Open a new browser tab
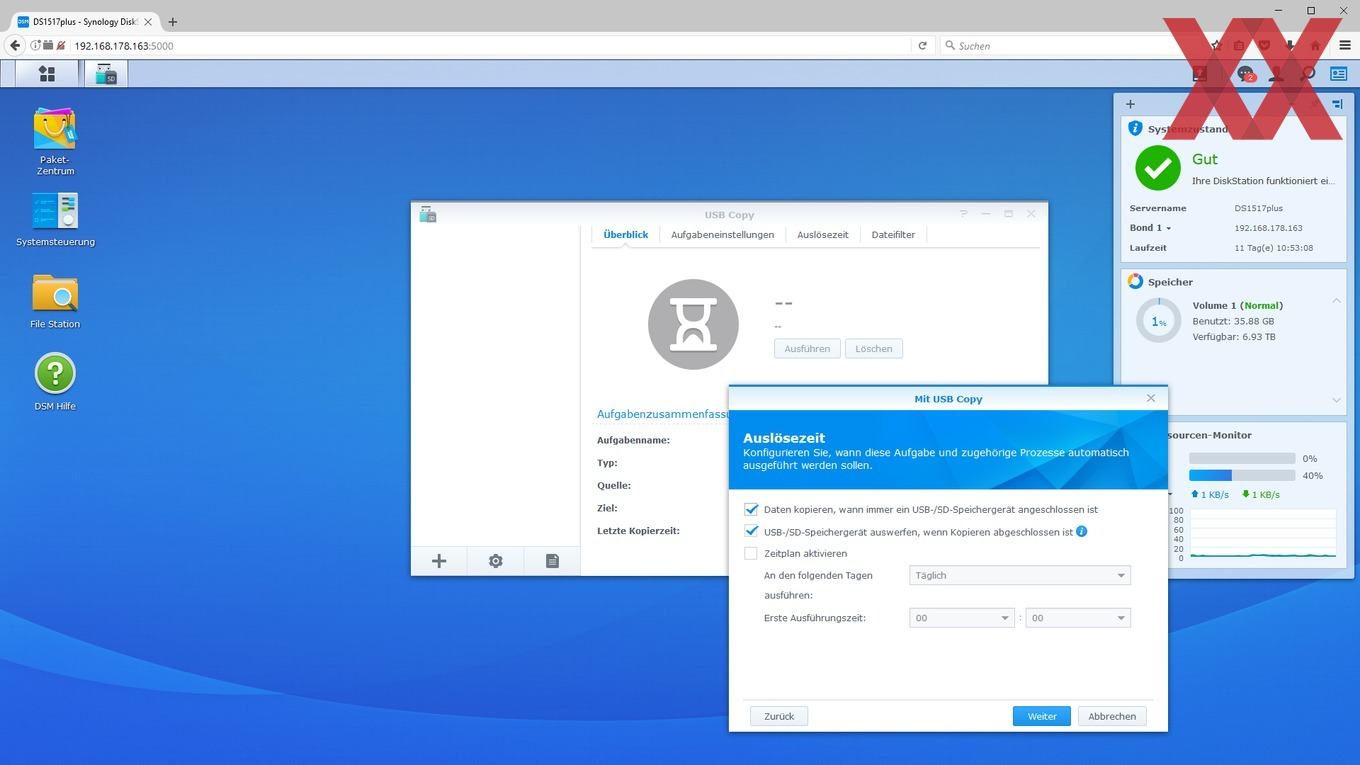Screen dimensions: 1360x765 (172, 21)
